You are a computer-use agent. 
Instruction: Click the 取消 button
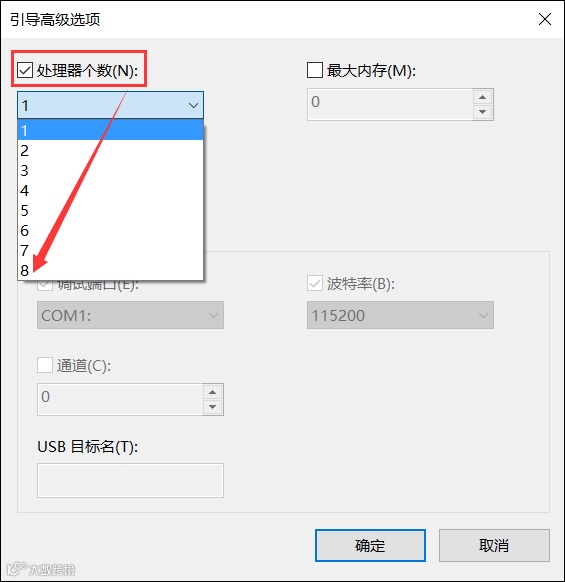pos(494,545)
